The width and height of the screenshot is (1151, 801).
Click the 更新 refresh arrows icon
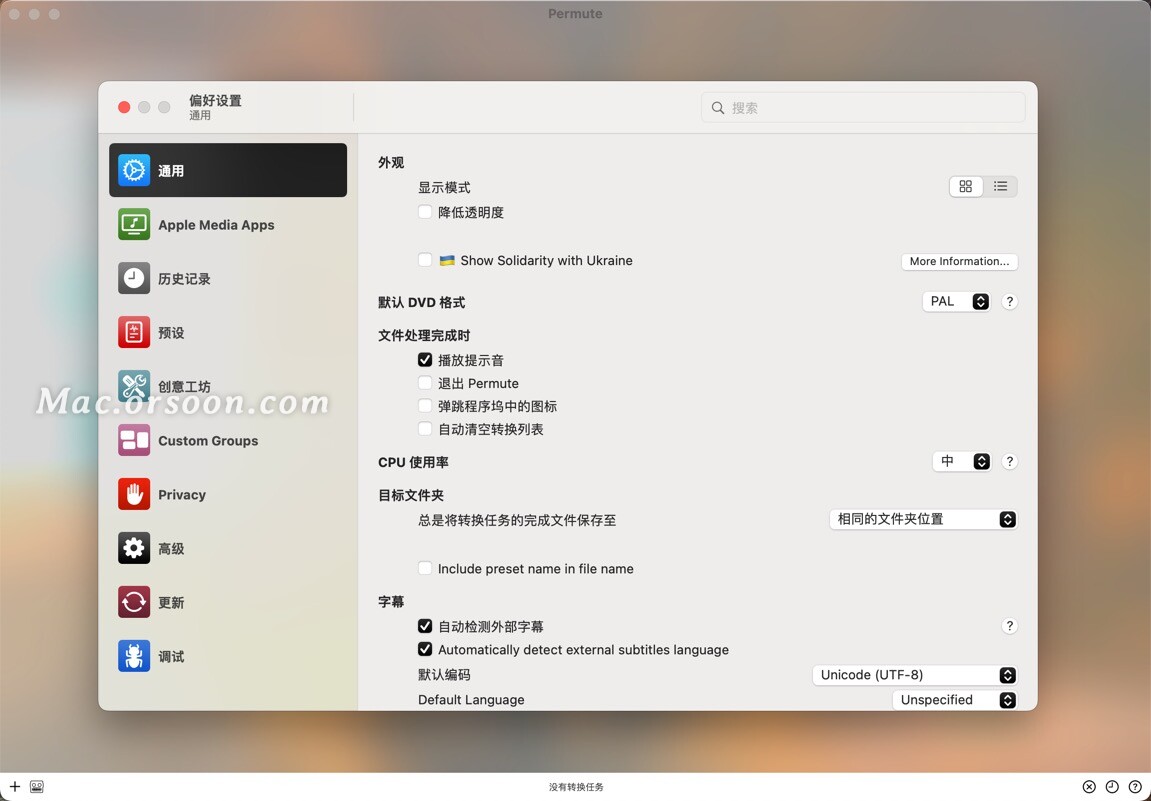134,602
